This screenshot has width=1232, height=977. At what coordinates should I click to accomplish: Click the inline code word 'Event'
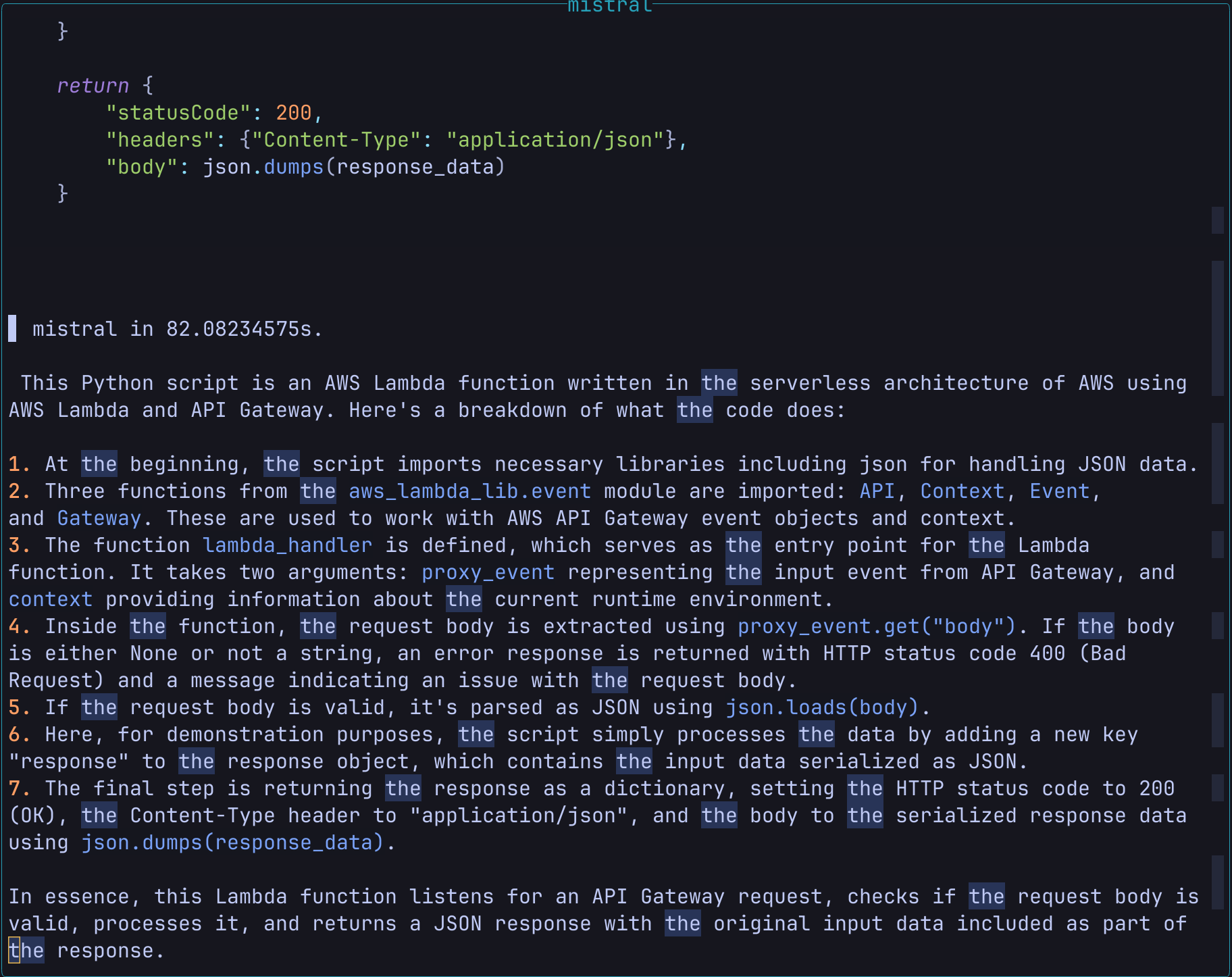1060,491
